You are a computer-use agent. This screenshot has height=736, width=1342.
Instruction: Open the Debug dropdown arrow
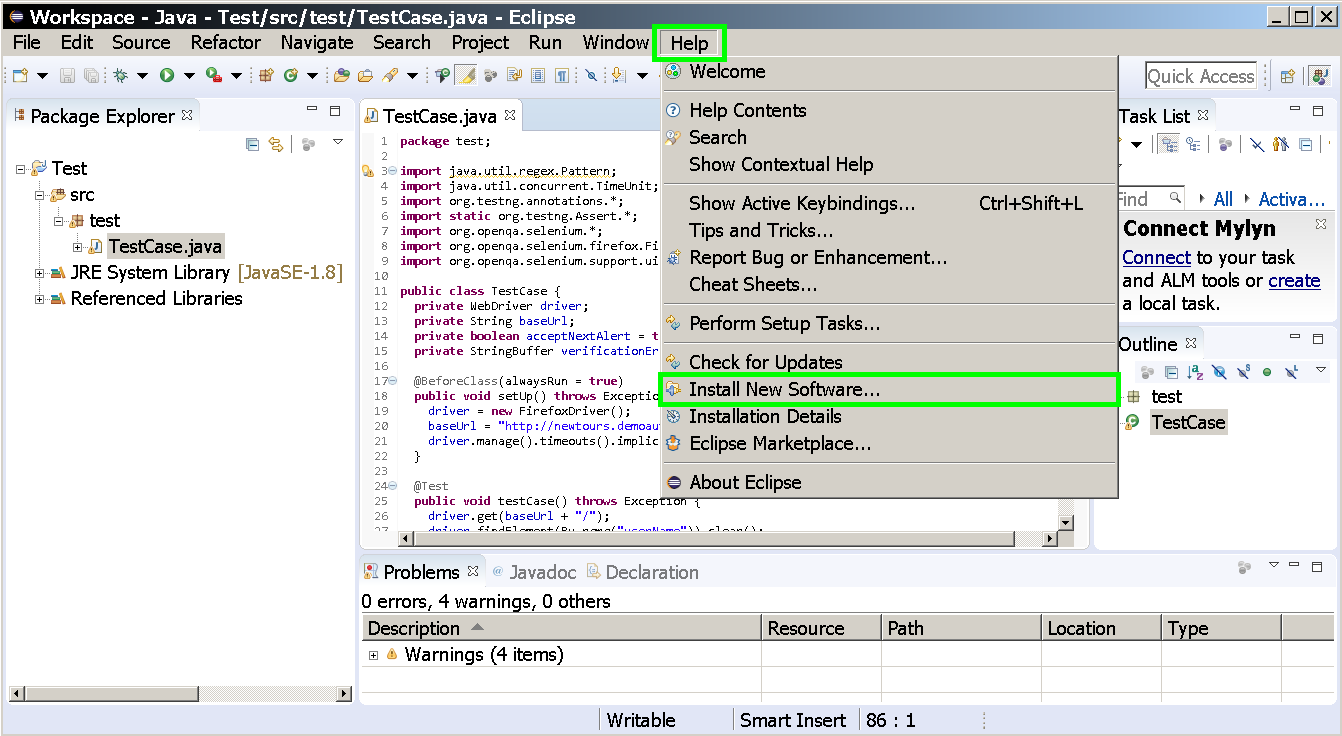click(143, 75)
